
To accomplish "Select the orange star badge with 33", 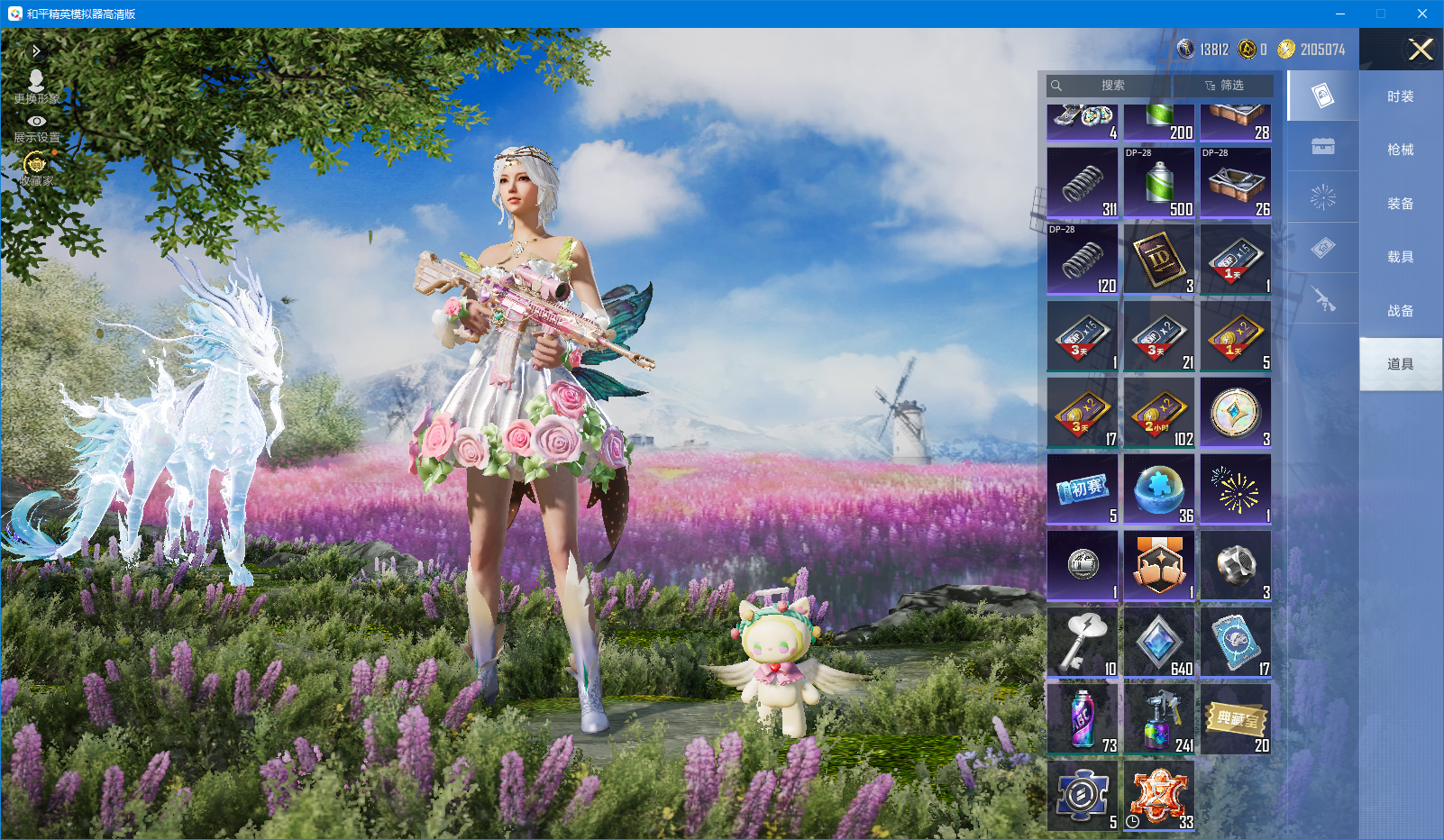I will click(1159, 796).
